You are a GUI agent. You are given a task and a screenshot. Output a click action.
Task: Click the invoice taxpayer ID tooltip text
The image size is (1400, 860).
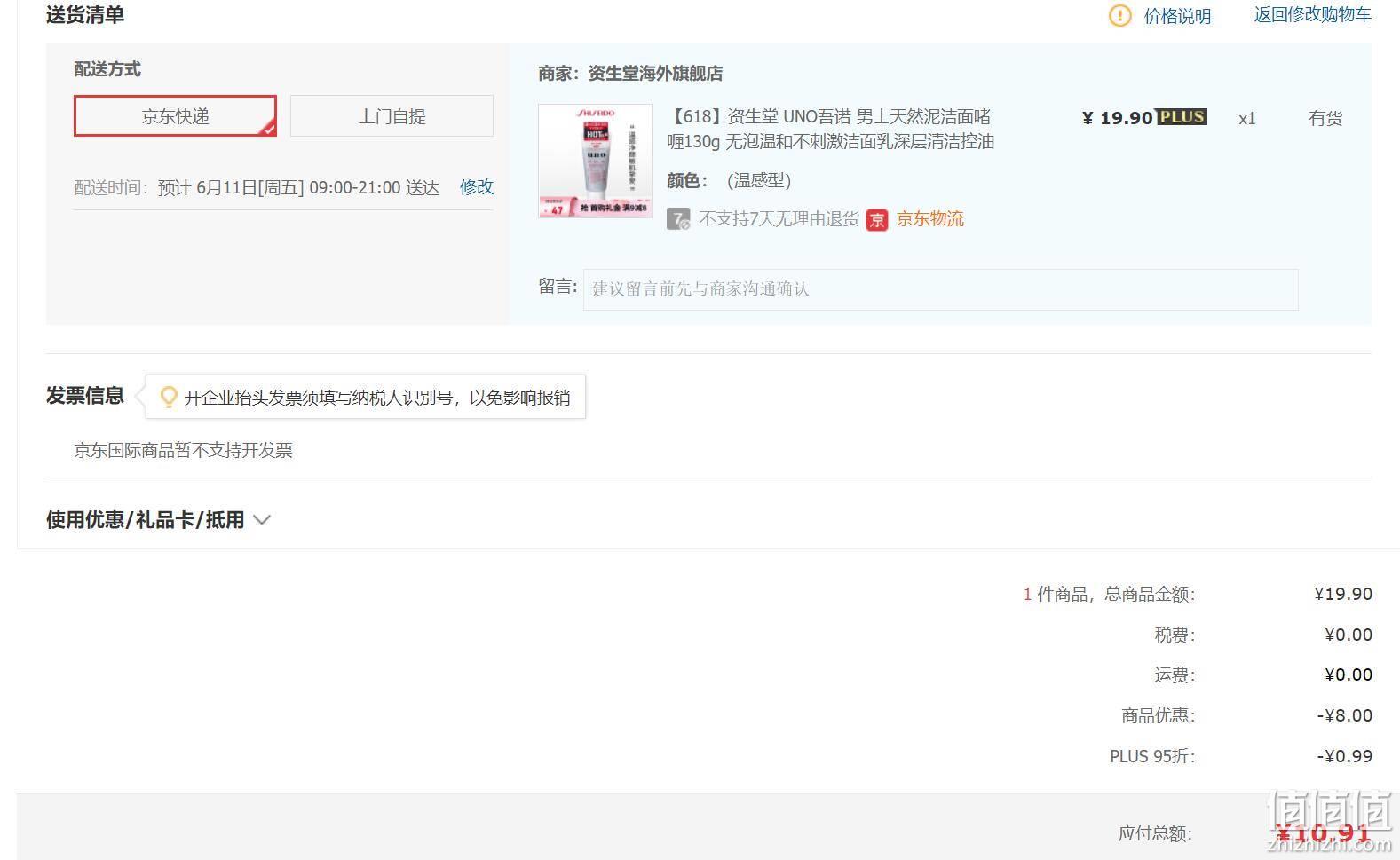(x=376, y=398)
